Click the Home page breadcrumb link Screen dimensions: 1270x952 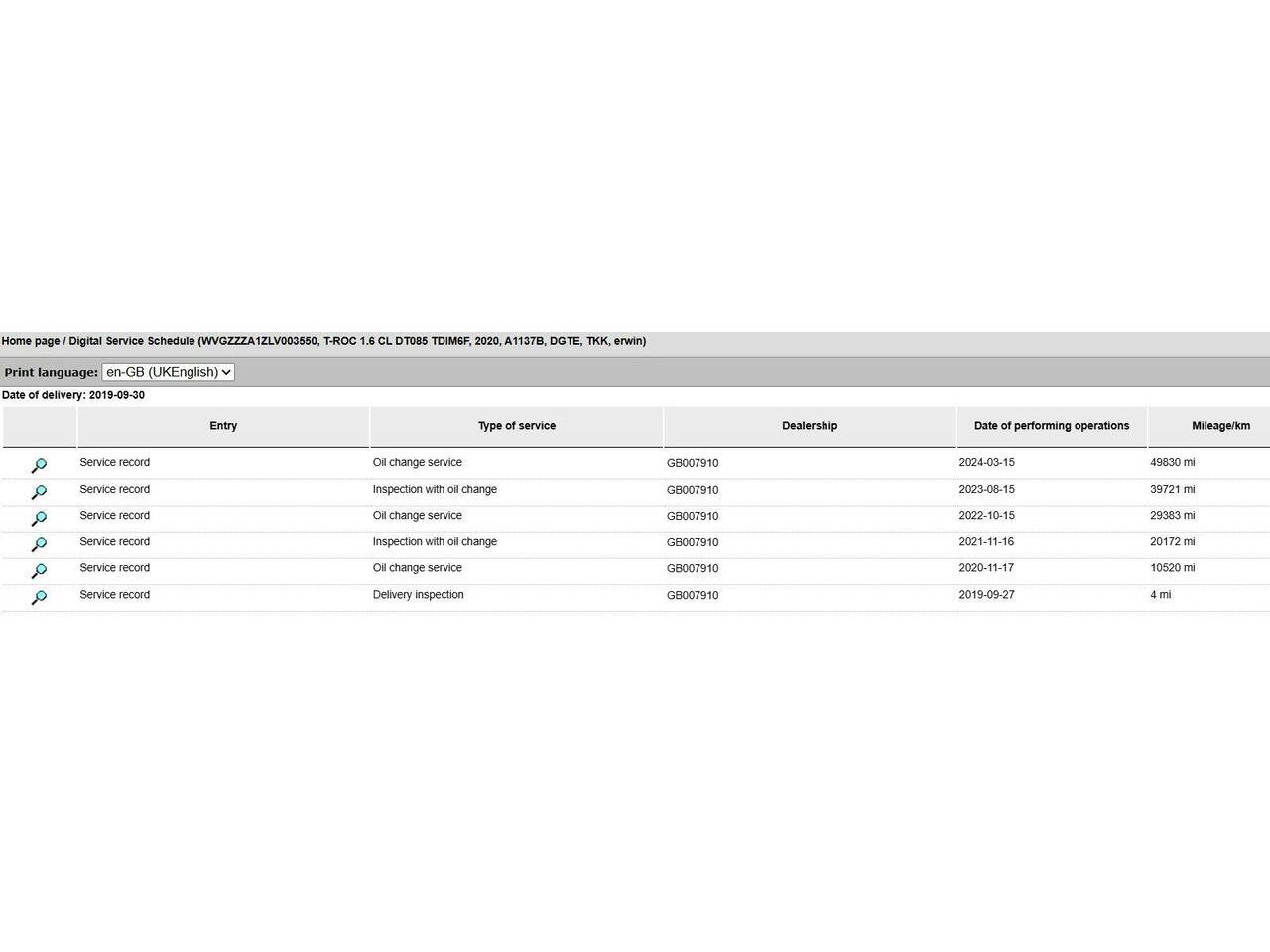[x=31, y=341]
